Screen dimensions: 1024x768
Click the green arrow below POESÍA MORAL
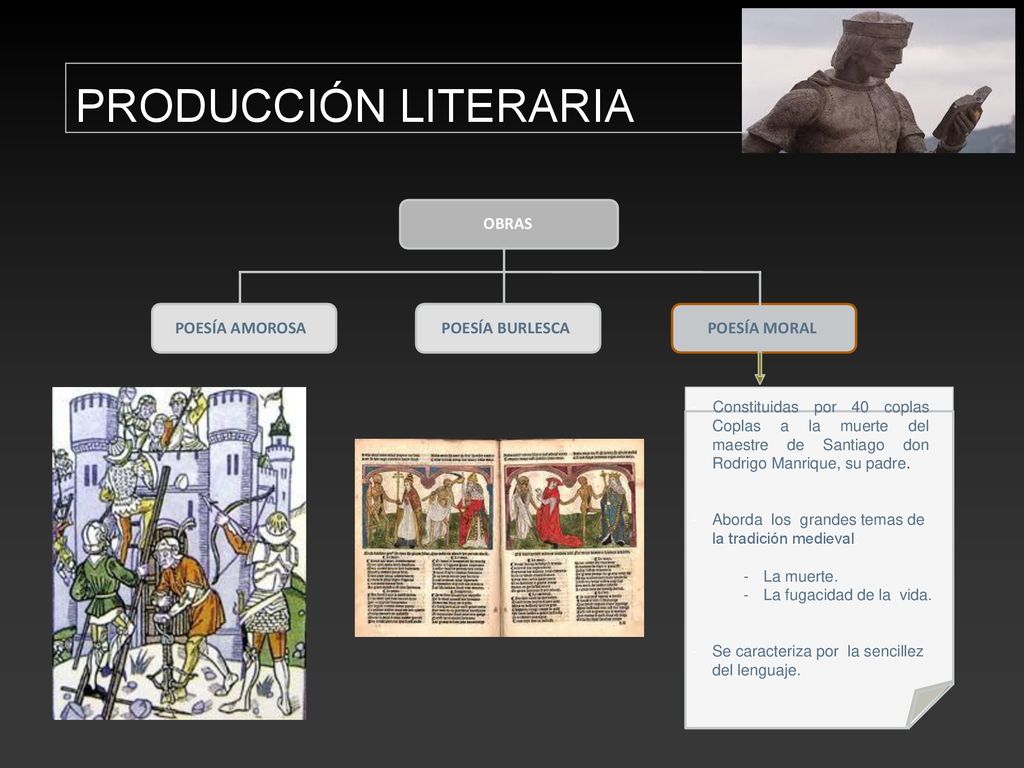[760, 368]
